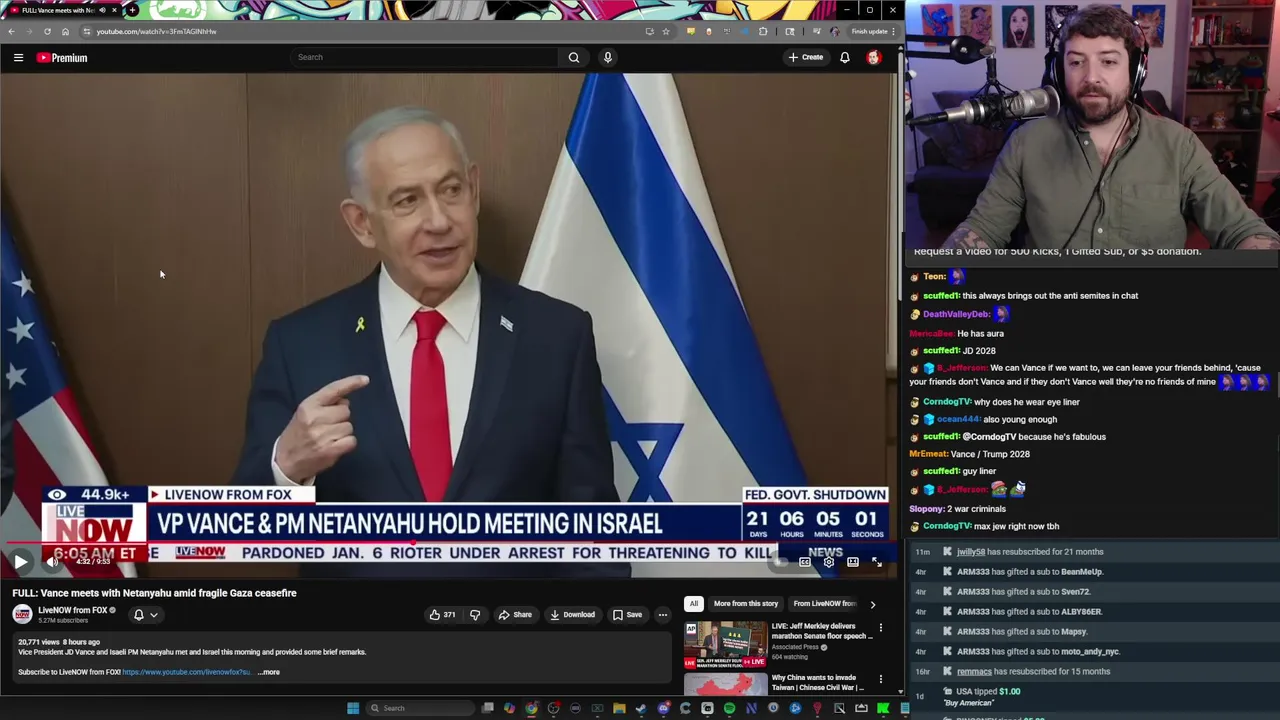This screenshot has width=1280, height=720.
Task: Open Why China wants to invade Taiwan video
Action: [x=818, y=682]
